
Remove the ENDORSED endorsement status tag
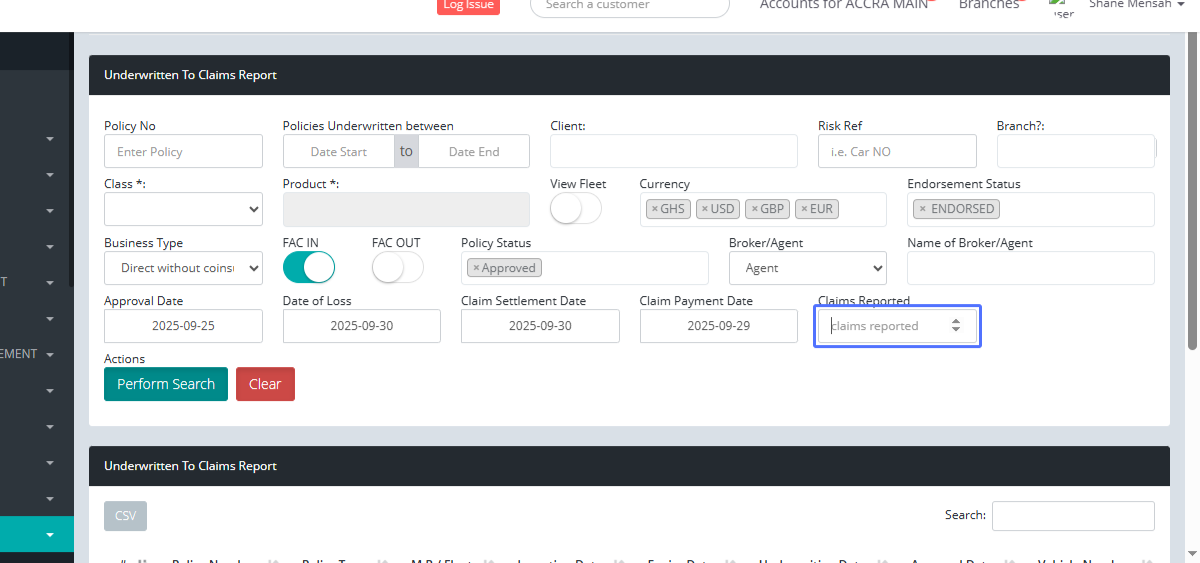pos(922,209)
